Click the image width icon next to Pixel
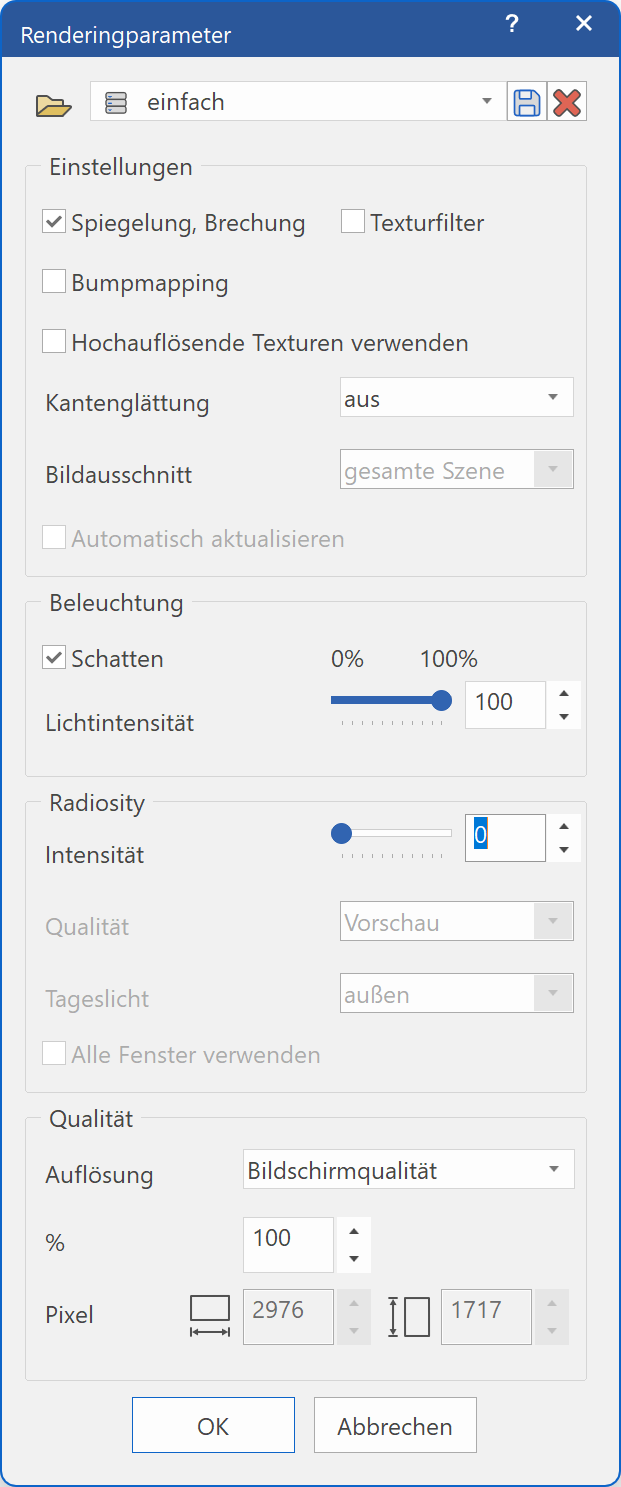This screenshot has height=1487, width=621. (x=208, y=1317)
